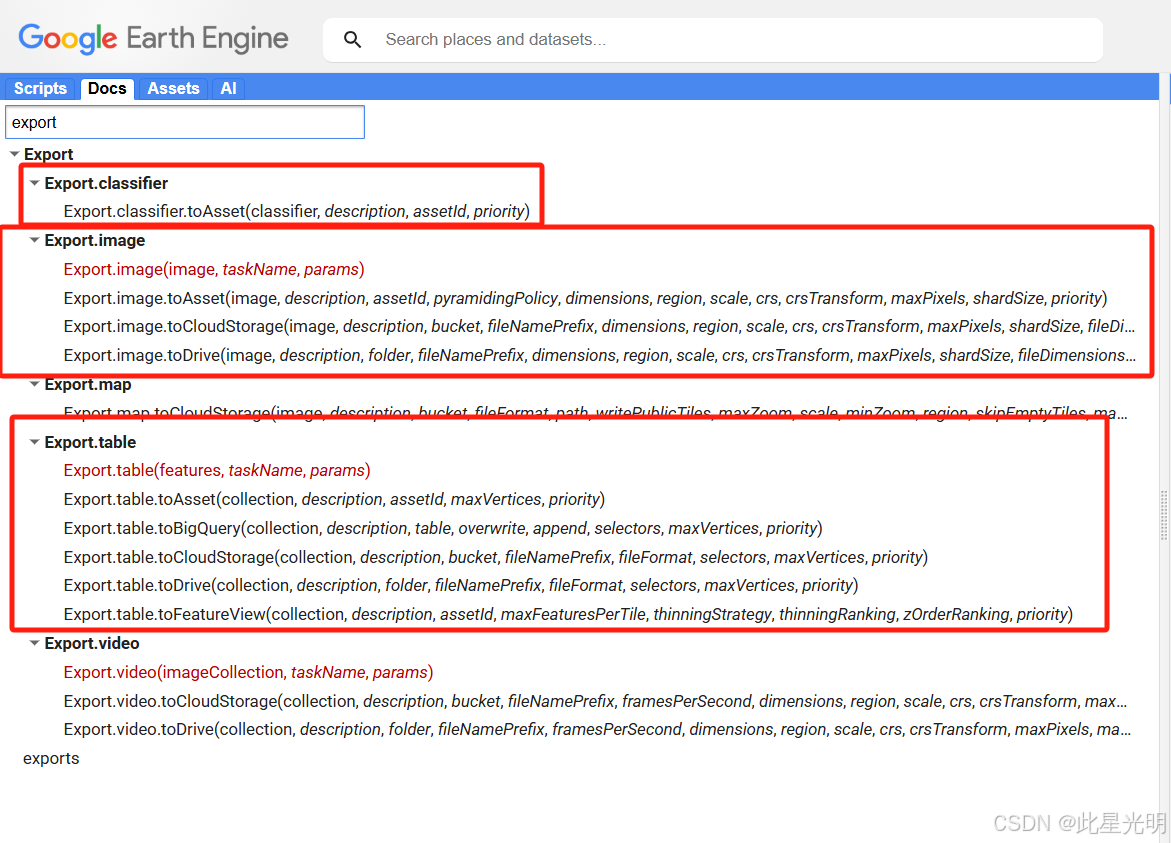The height and width of the screenshot is (843, 1171).
Task: Focus the Search places and datasets field
Action: coord(712,40)
